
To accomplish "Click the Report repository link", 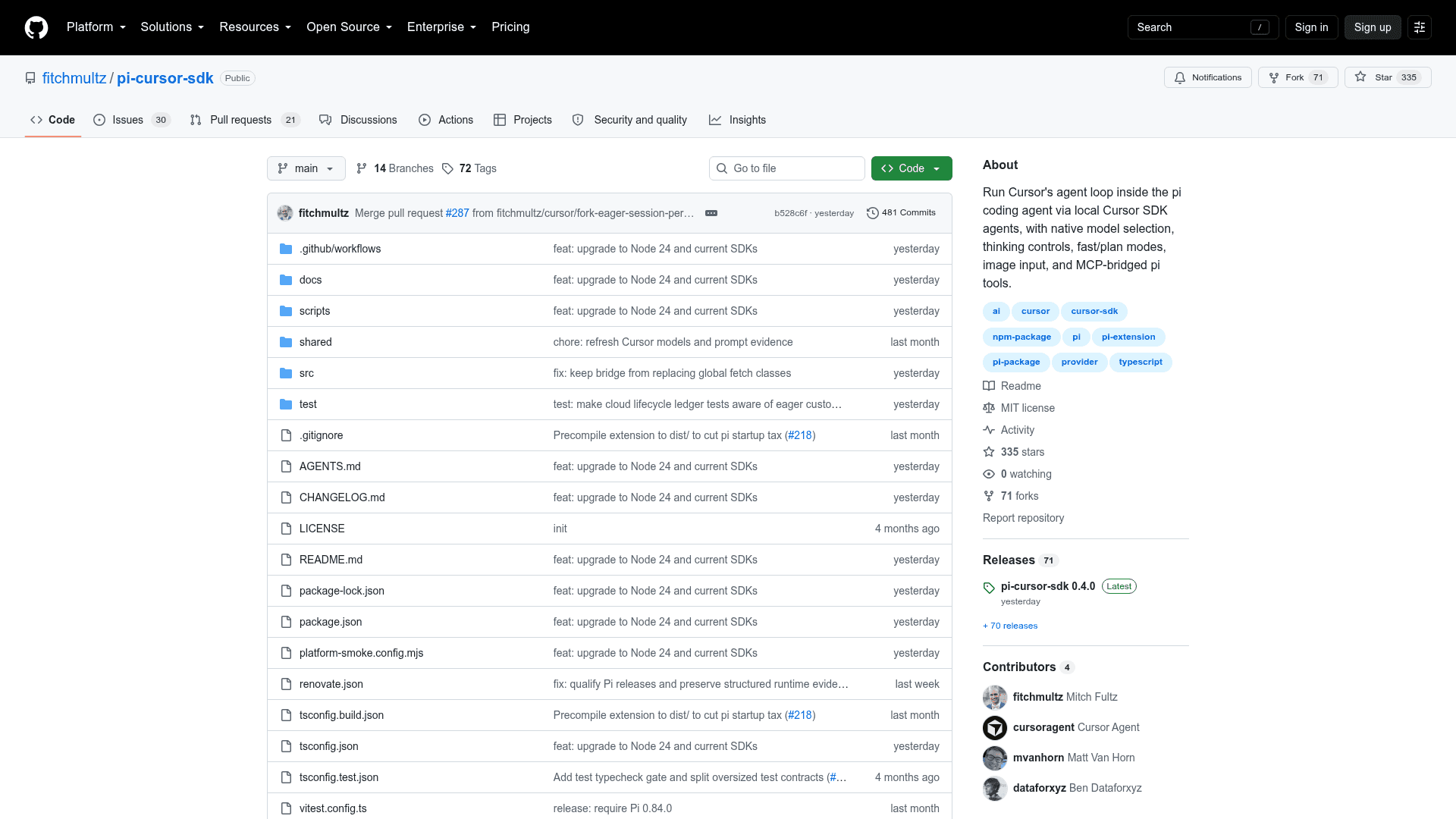I will [x=1023, y=518].
